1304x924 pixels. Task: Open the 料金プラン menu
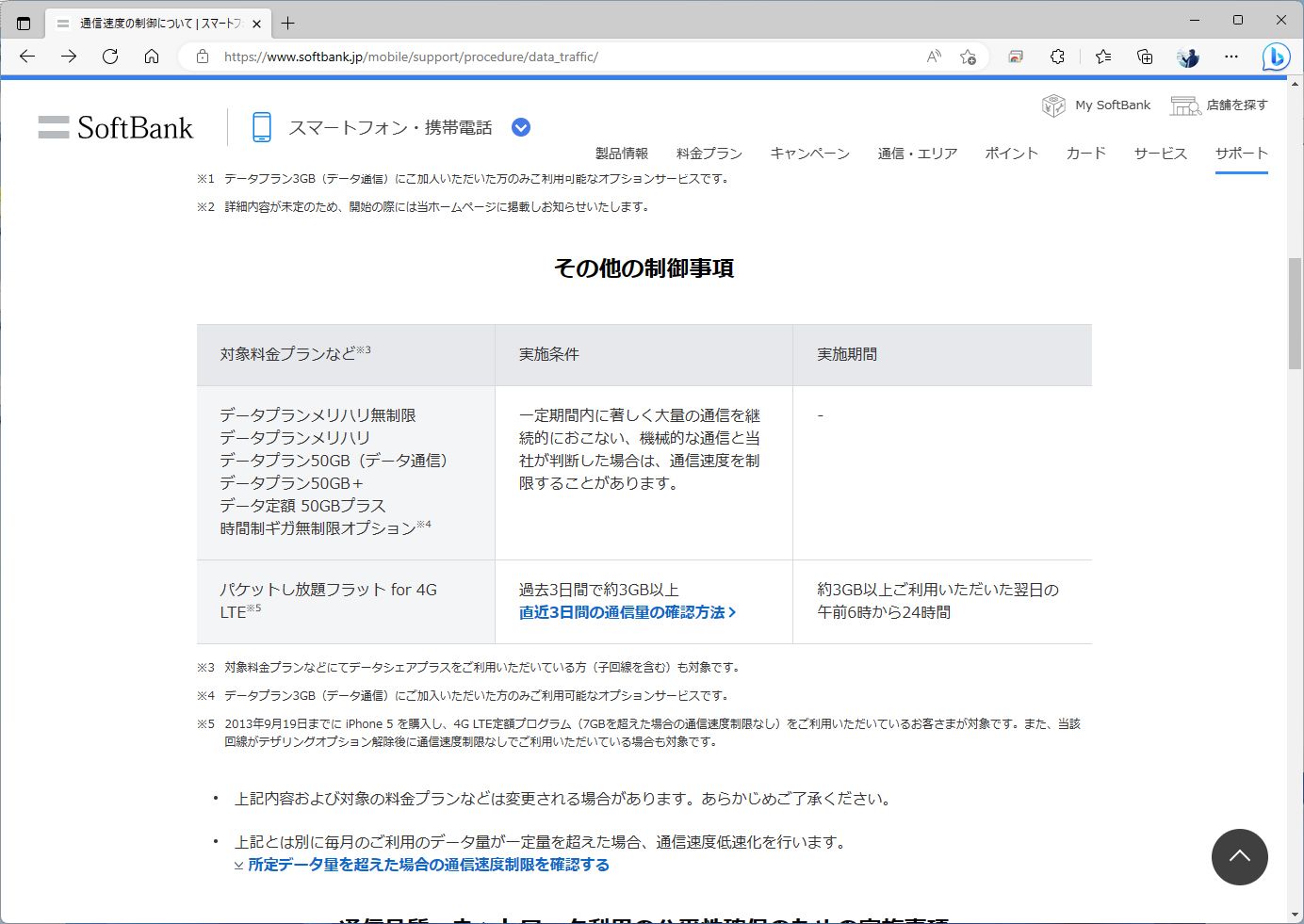point(709,153)
